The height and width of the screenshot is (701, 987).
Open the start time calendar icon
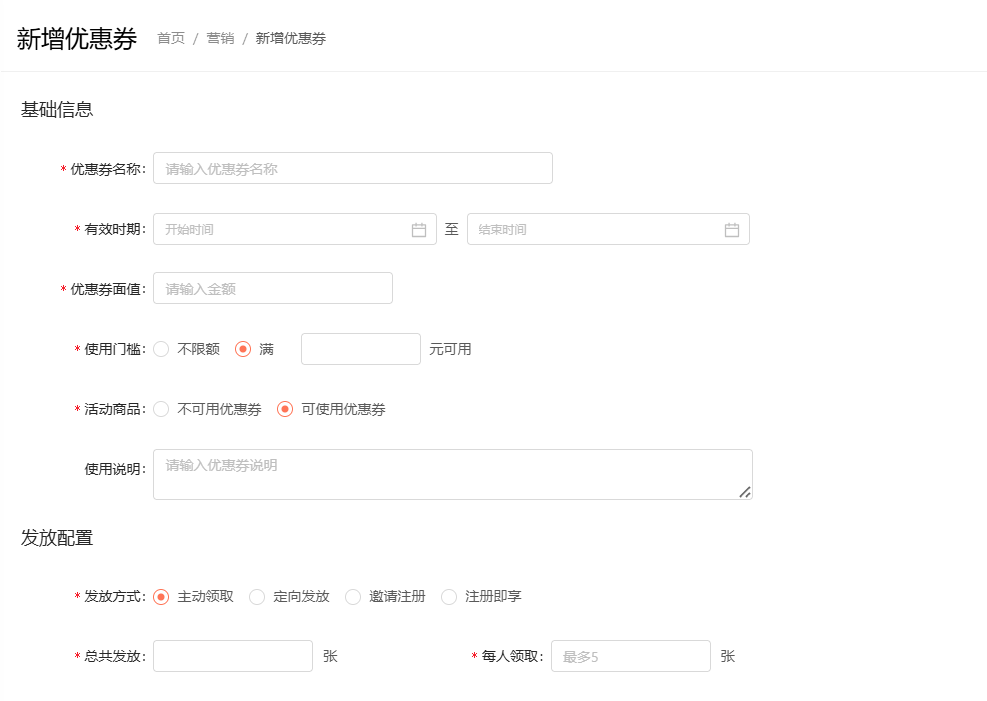419,230
